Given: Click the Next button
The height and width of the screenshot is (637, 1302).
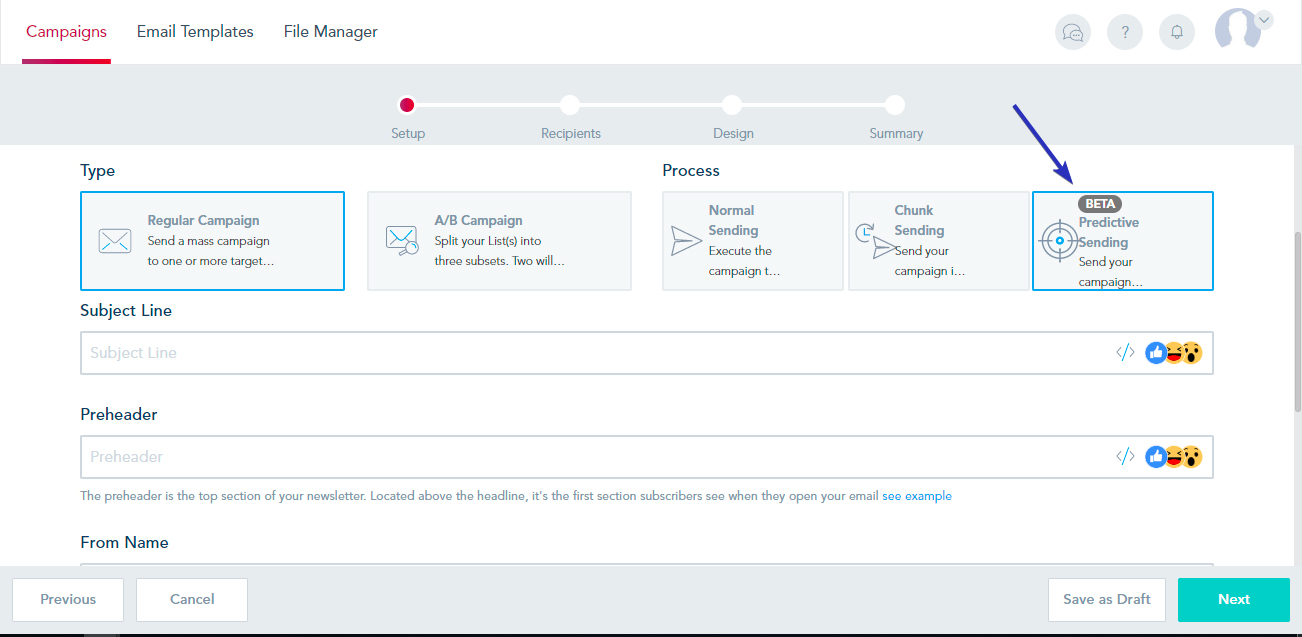Looking at the screenshot, I should pyautogui.click(x=1233, y=599).
